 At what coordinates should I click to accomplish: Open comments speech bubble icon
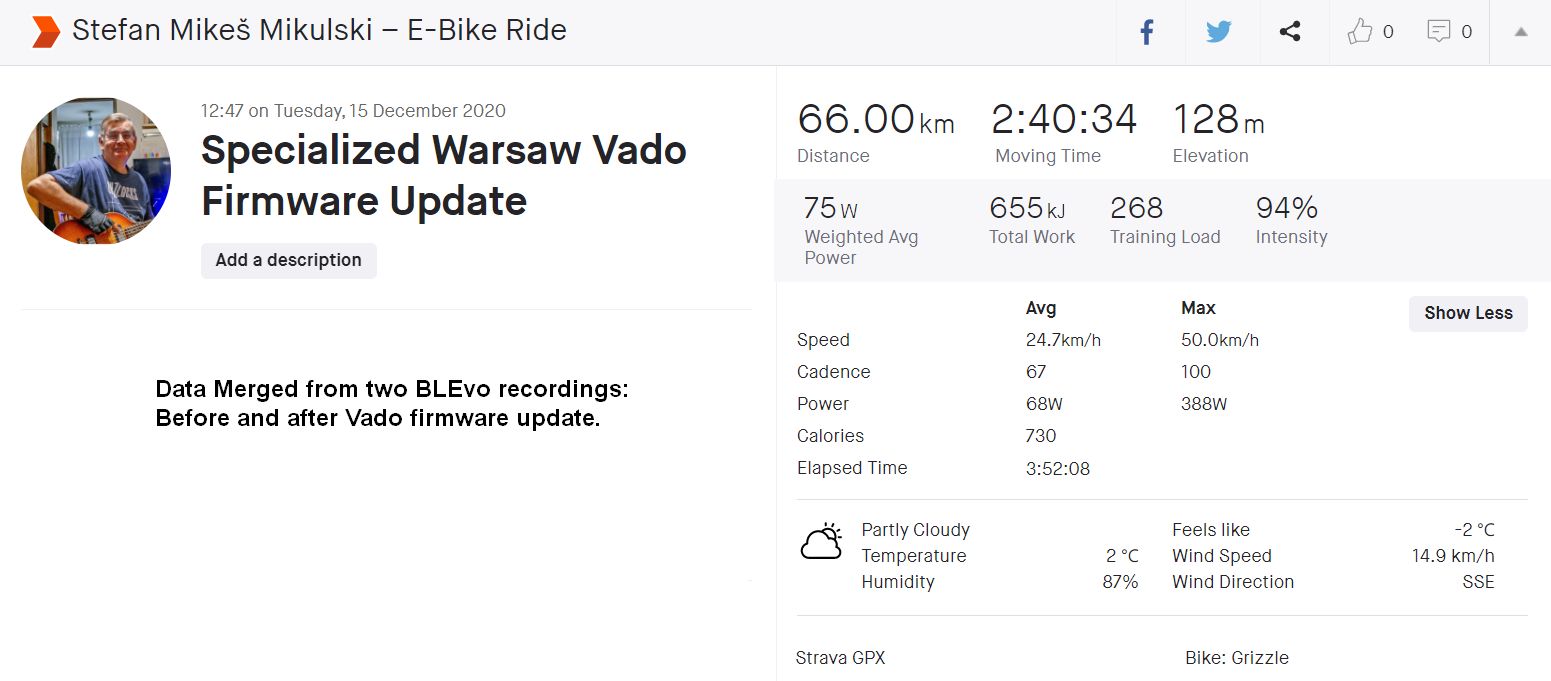click(x=1438, y=32)
